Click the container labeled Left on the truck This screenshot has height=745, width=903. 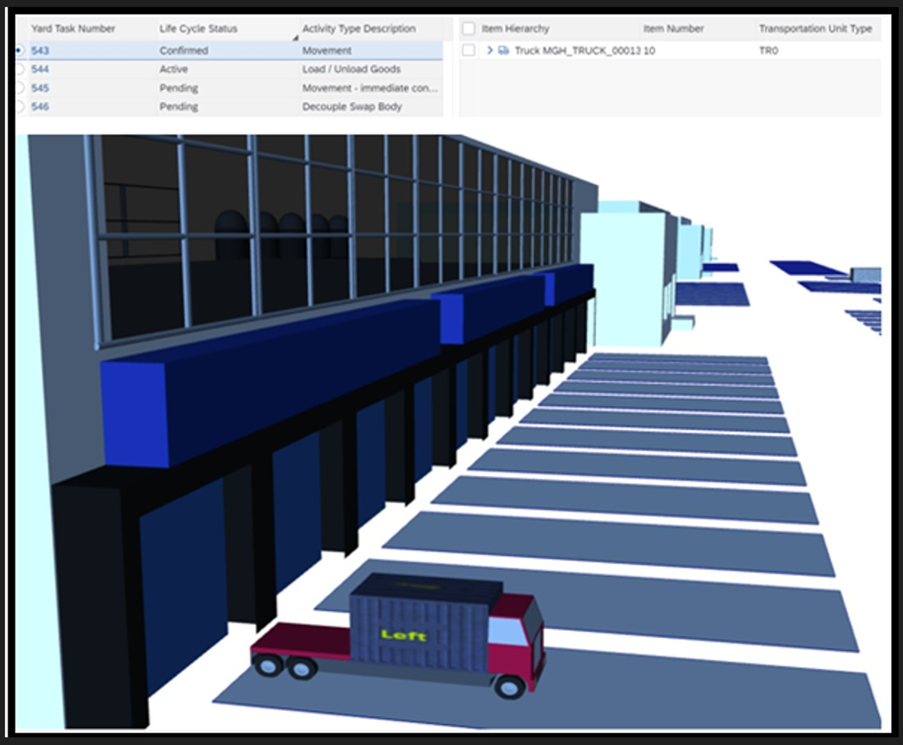click(422, 626)
